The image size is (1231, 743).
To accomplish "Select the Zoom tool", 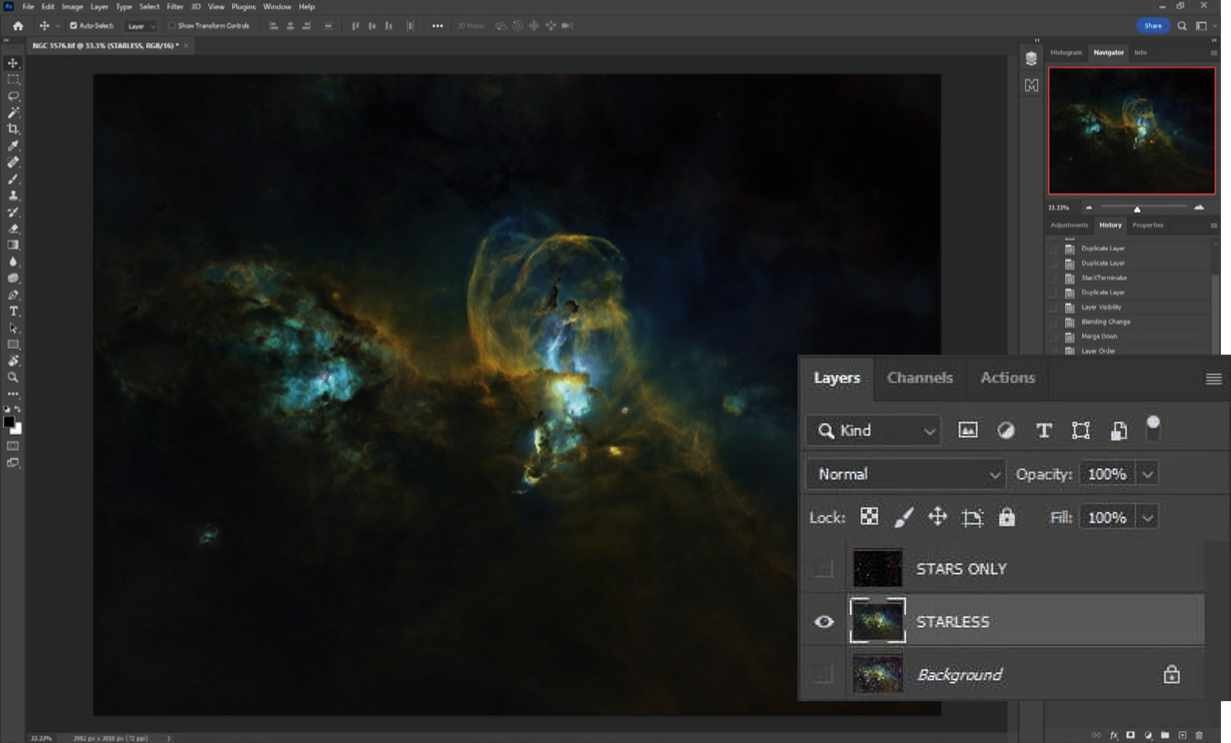I will (x=13, y=378).
